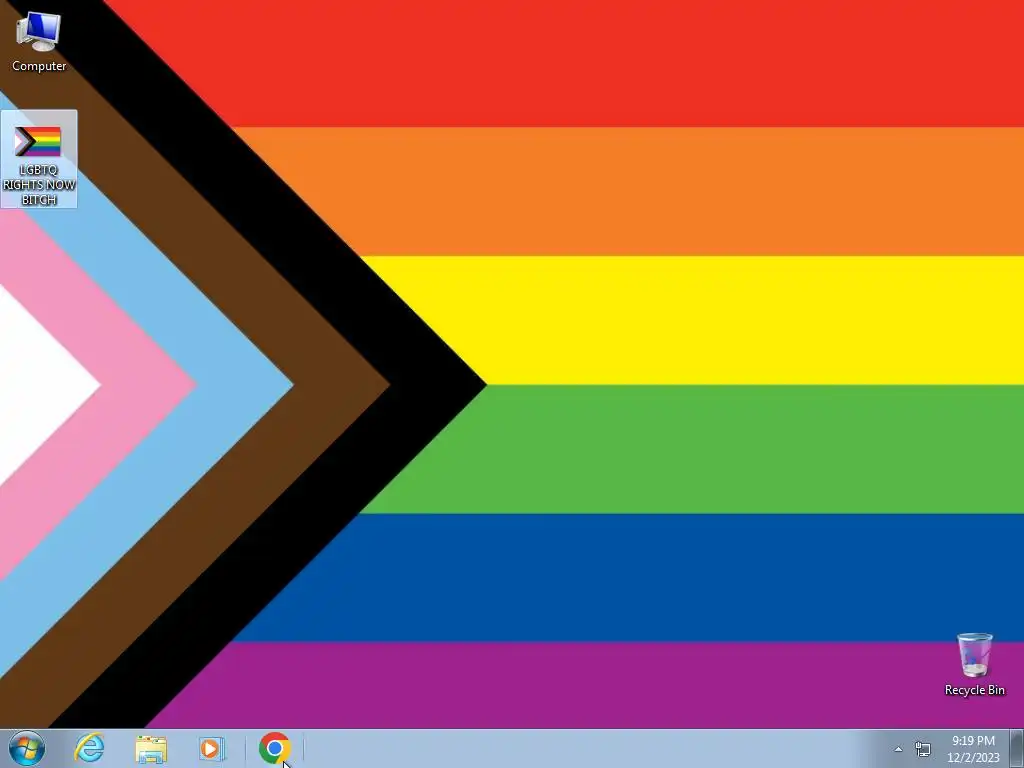This screenshot has height=768, width=1024.
Task: Launch Internet Explorer from the taskbar
Action: [x=89, y=748]
